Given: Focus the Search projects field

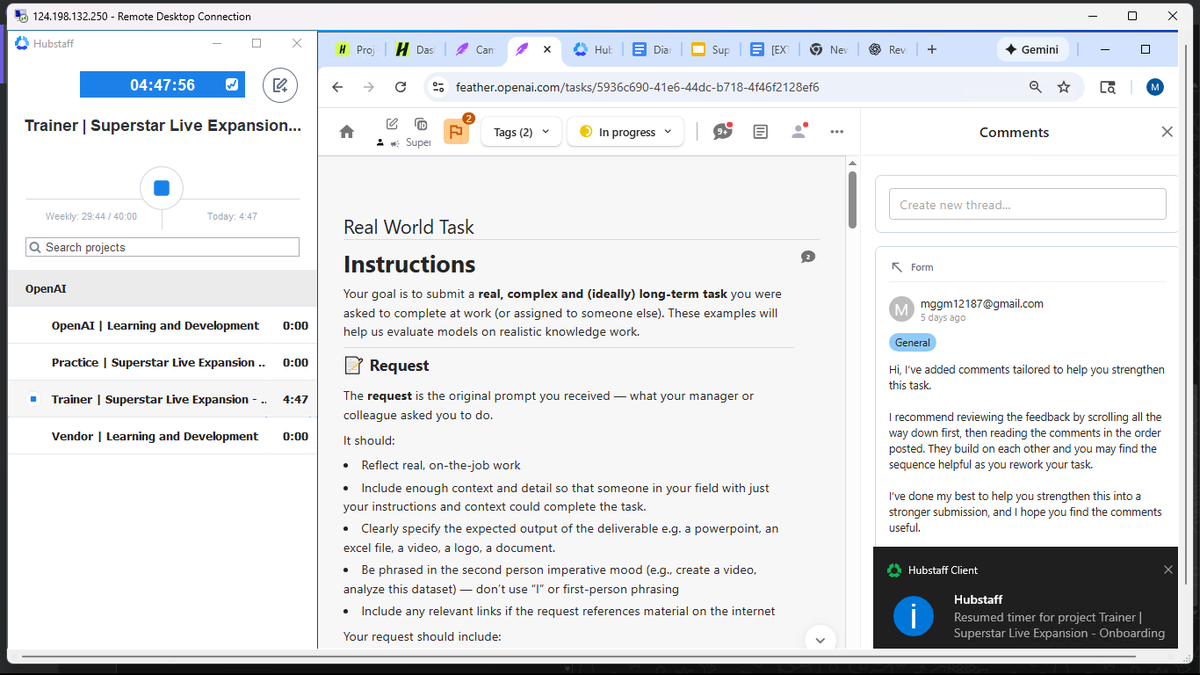Looking at the screenshot, I should click(x=163, y=247).
